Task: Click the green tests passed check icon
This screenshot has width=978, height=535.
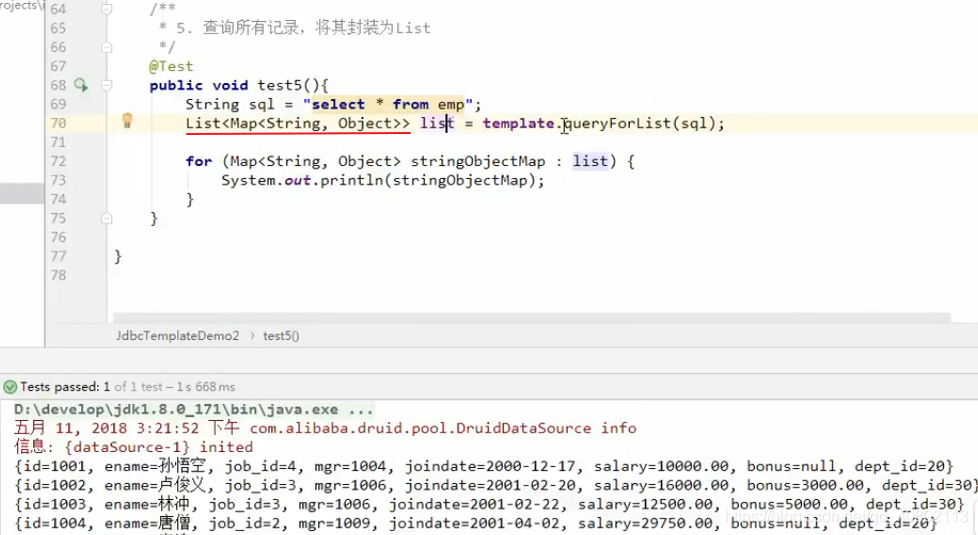Action: pyautogui.click(x=10, y=387)
